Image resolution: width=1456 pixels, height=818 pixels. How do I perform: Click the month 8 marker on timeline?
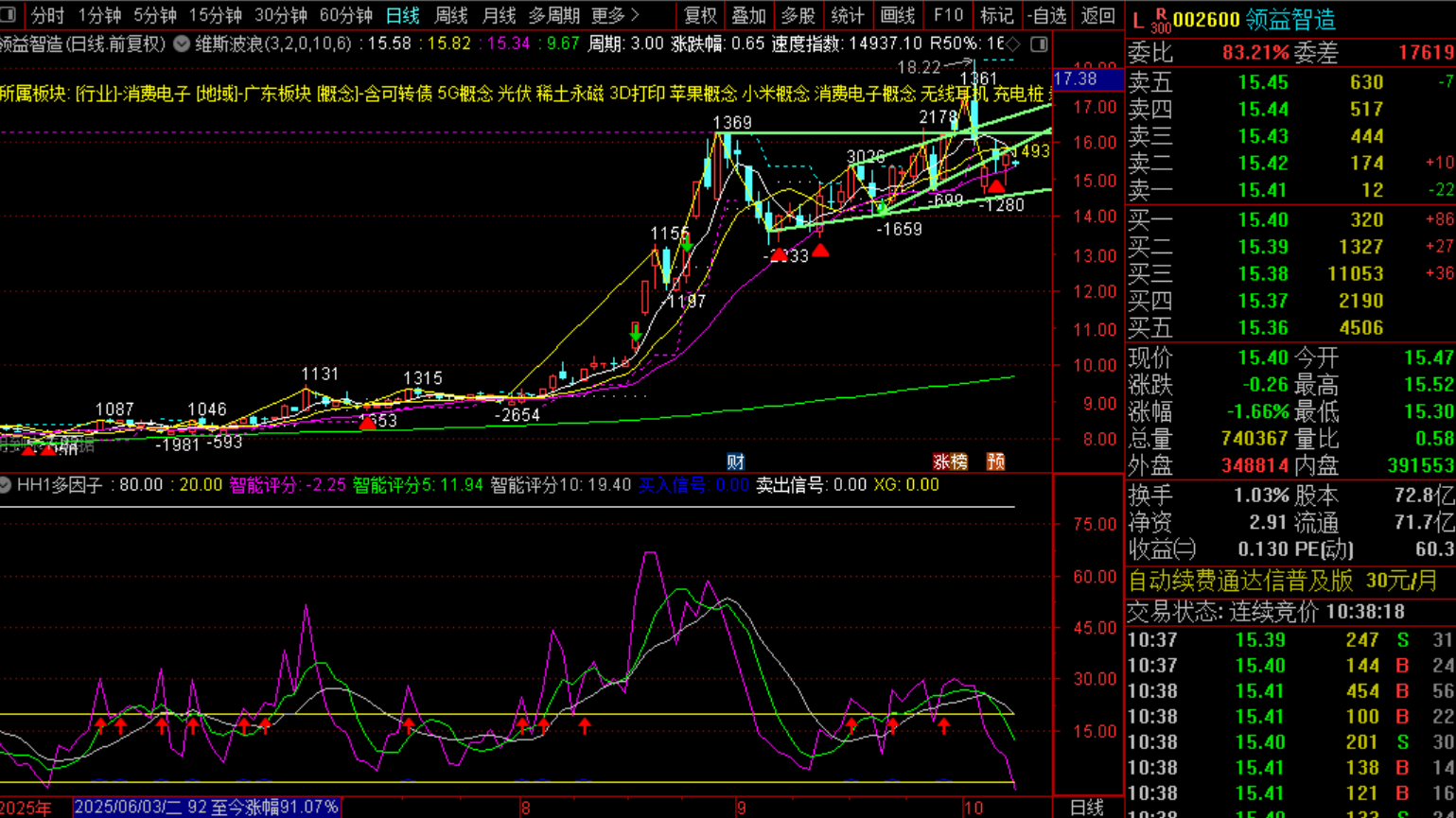point(525,808)
